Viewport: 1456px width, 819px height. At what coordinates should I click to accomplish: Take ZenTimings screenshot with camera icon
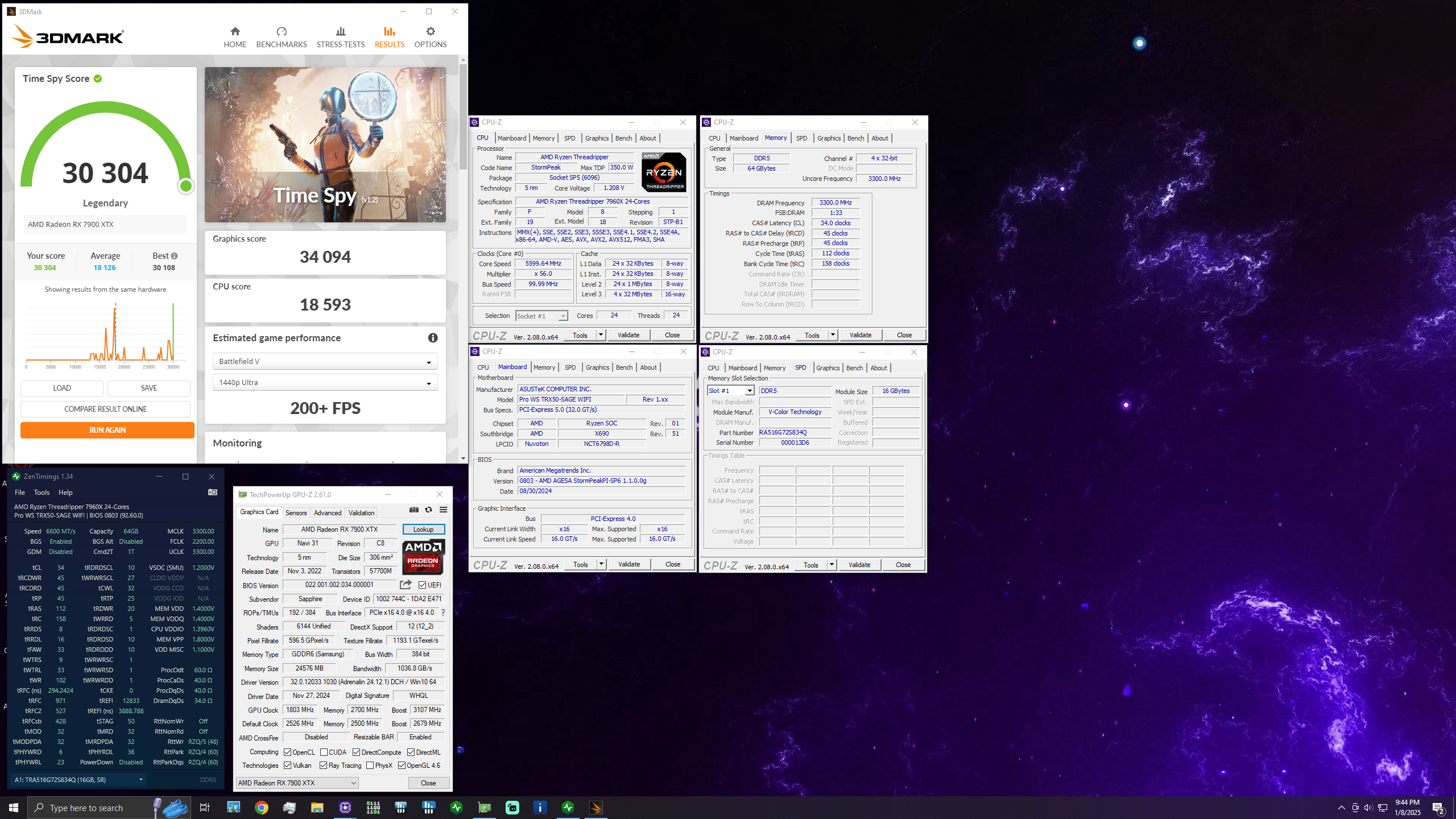(x=213, y=492)
